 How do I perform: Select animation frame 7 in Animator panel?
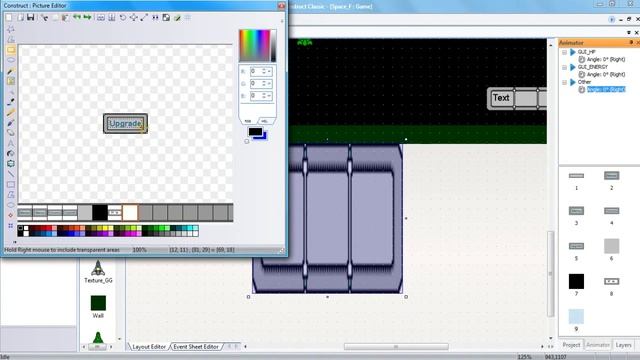pyautogui.click(x=576, y=281)
